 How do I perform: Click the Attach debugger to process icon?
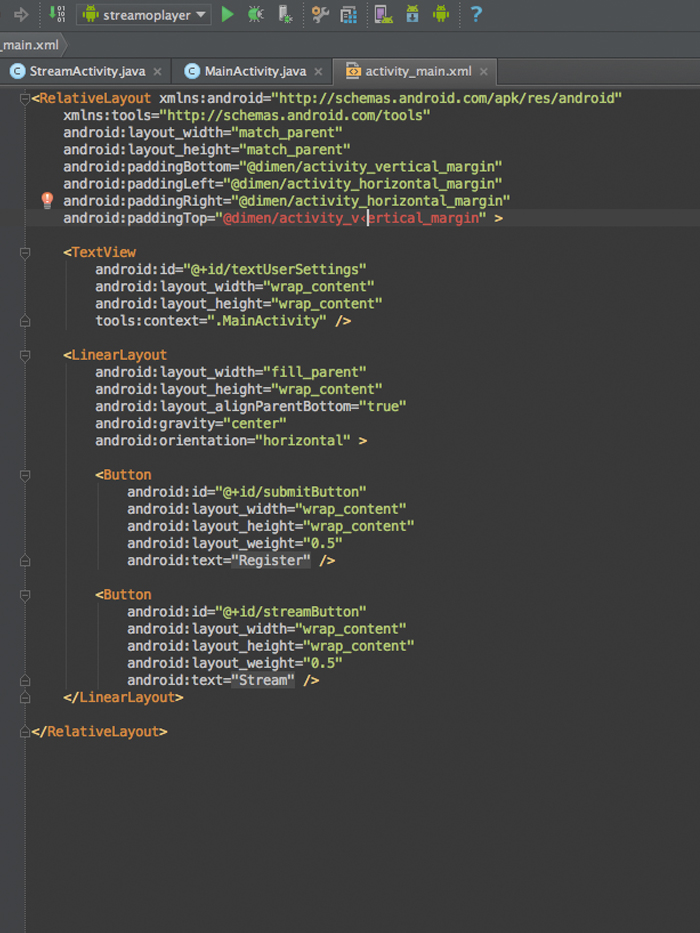click(285, 14)
